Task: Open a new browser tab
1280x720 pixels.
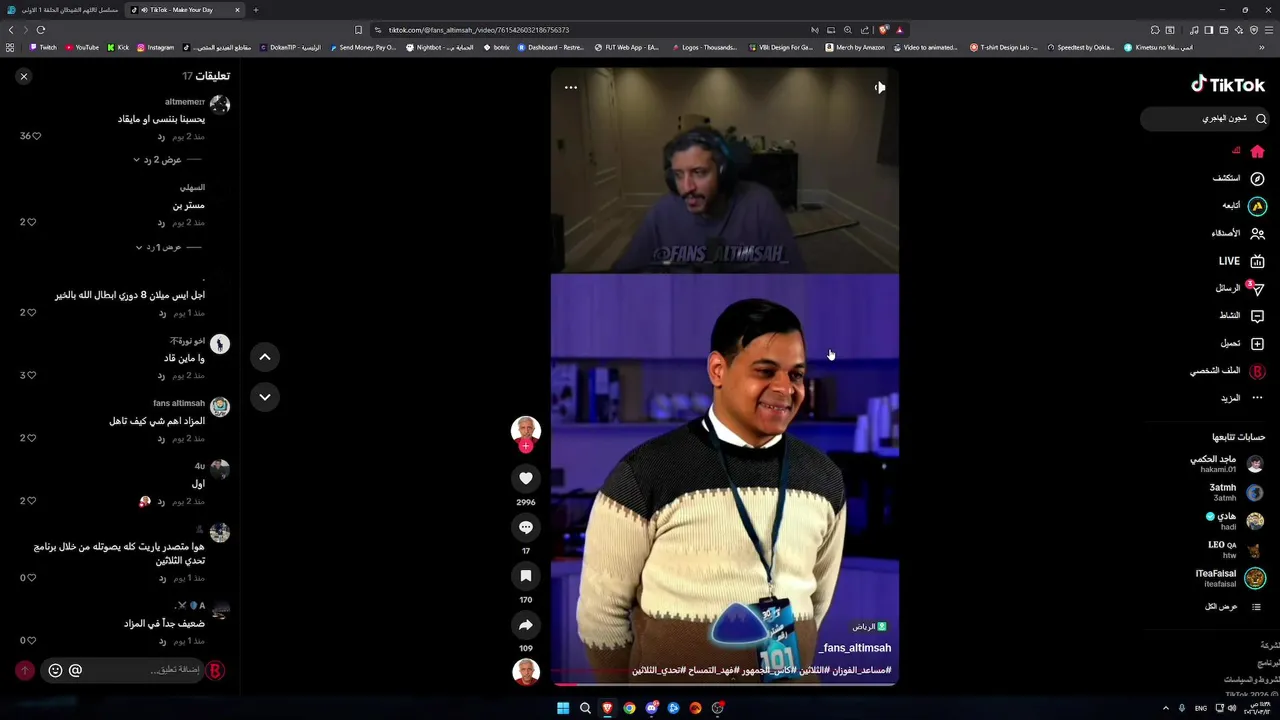Action: [256, 10]
